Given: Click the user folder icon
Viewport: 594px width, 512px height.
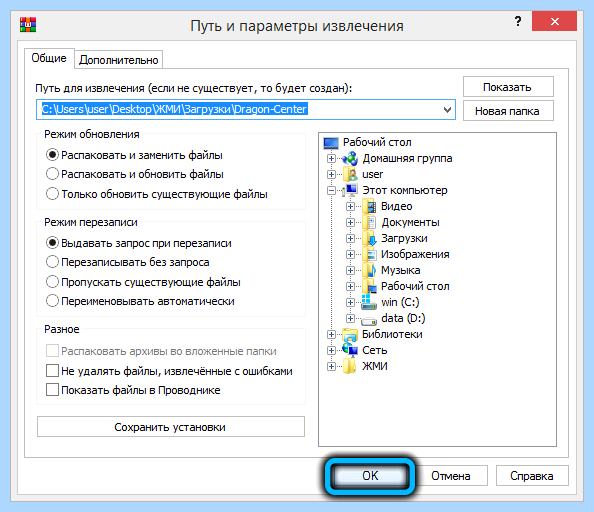Looking at the screenshot, I should tap(351, 174).
